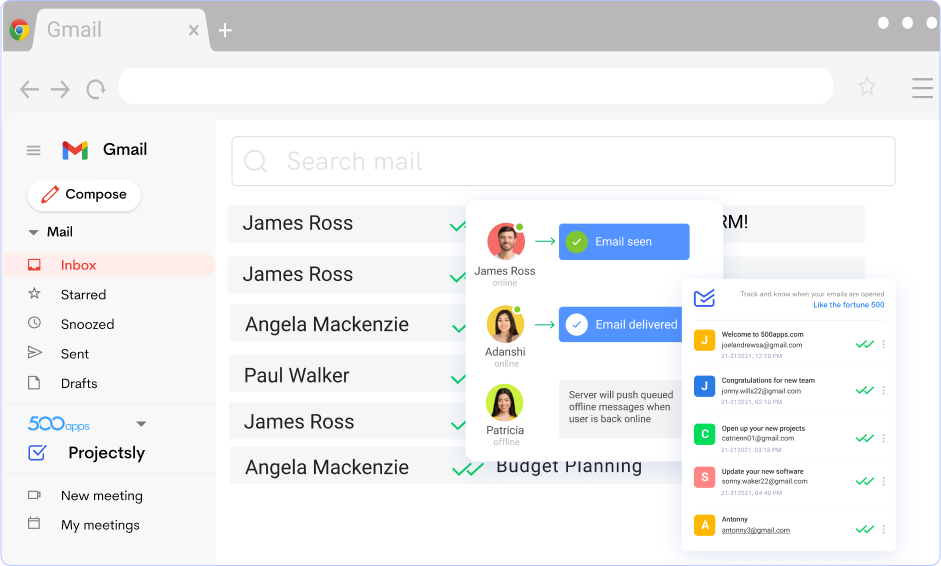Open the Open up your new projects email

pos(763,429)
